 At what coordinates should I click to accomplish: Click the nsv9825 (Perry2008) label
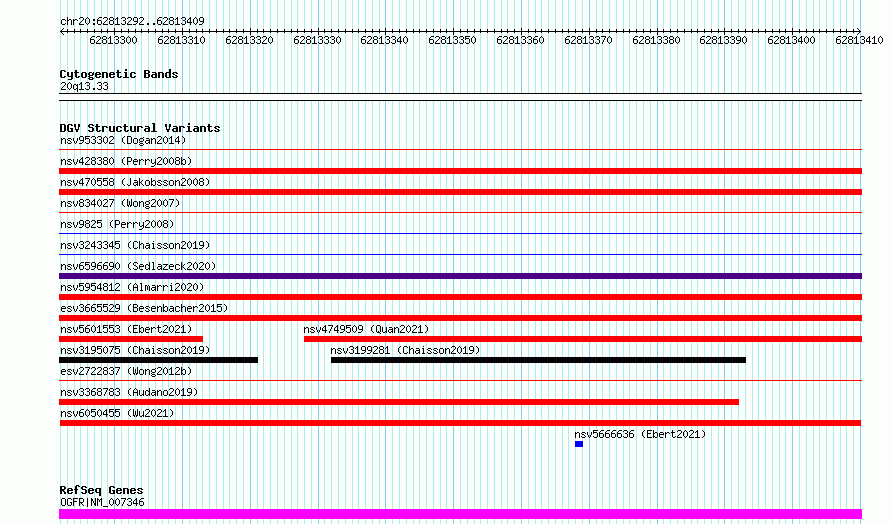click(x=117, y=224)
